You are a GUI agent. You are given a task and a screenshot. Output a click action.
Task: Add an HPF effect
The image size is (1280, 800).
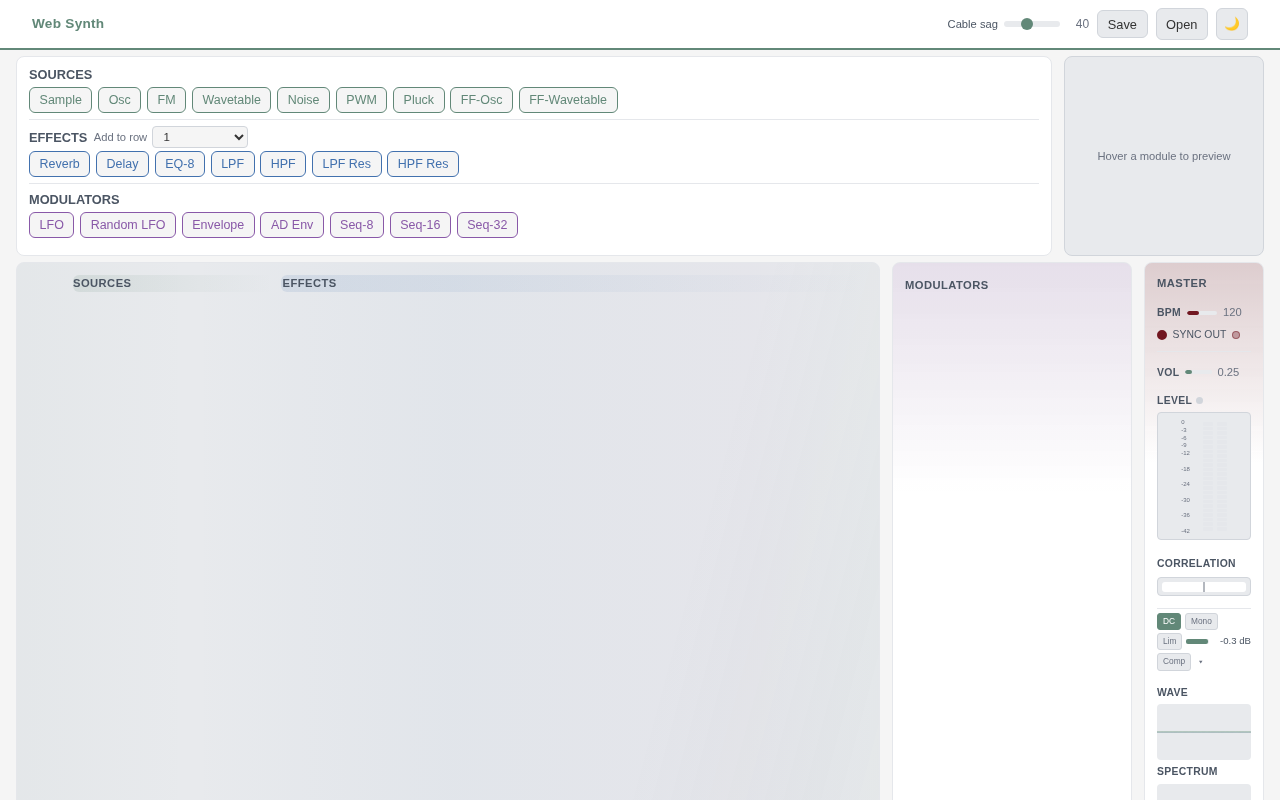coord(283,164)
